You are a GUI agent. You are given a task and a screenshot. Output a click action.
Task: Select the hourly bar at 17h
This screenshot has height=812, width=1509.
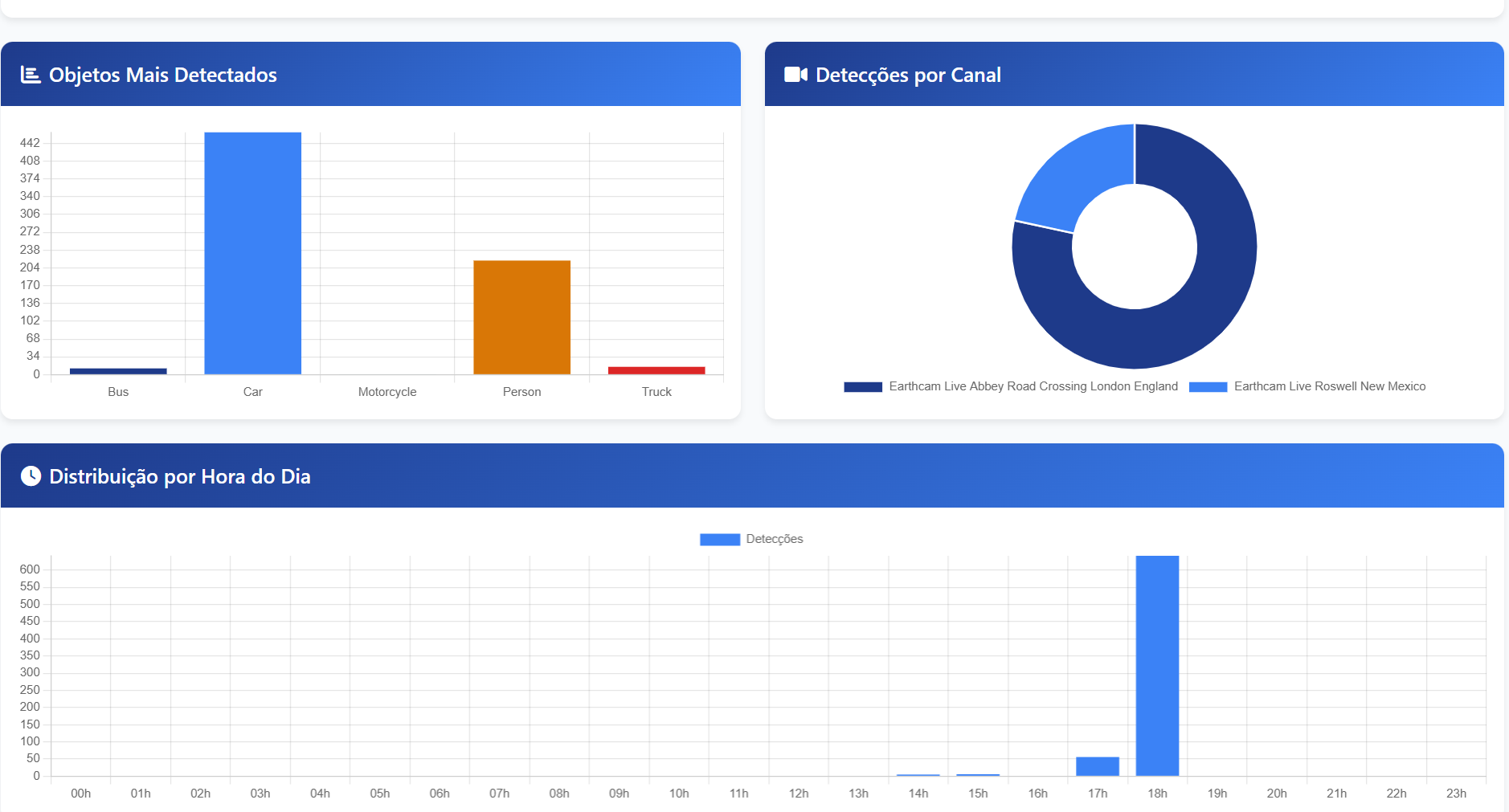[x=1098, y=766]
